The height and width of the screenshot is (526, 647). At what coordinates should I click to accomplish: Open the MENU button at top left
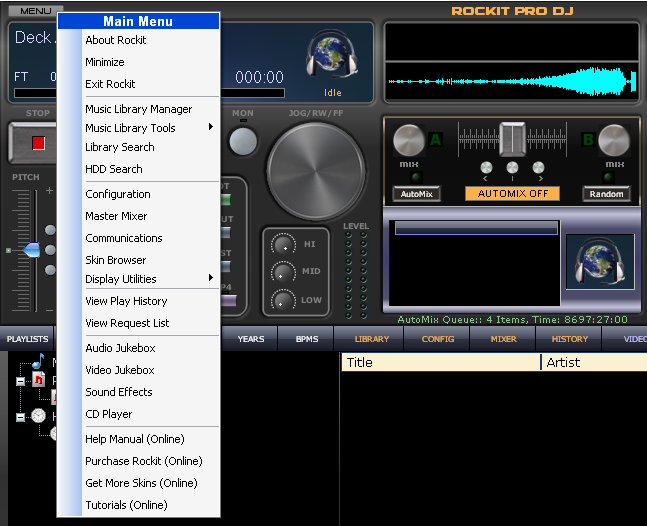[x=35, y=11]
